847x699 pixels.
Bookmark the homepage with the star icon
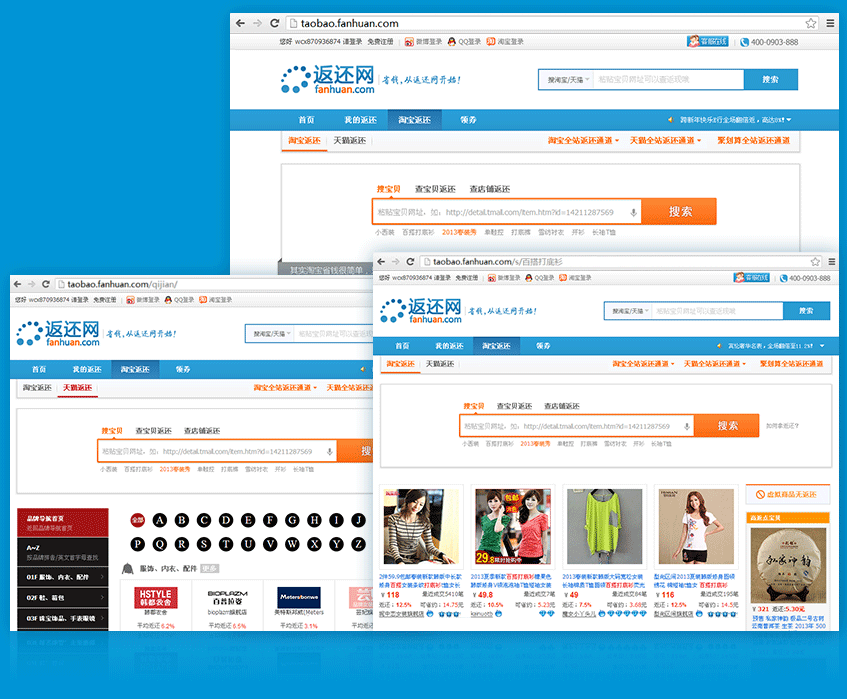pyautogui.click(x=811, y=23)
